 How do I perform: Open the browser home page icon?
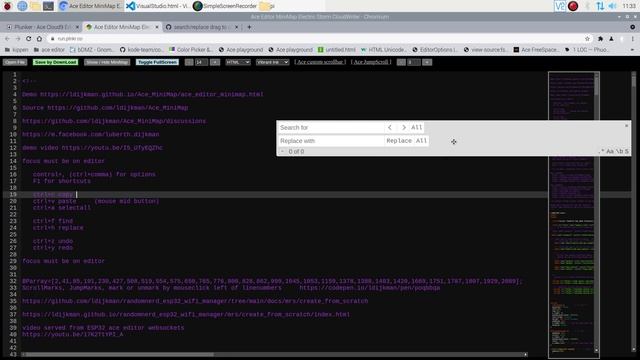point(39,38)
